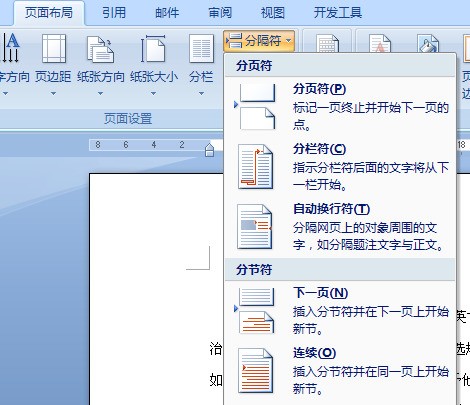Click the 纸张方向 orientation icon
470x405 pixels.
(x=100, y=49)
